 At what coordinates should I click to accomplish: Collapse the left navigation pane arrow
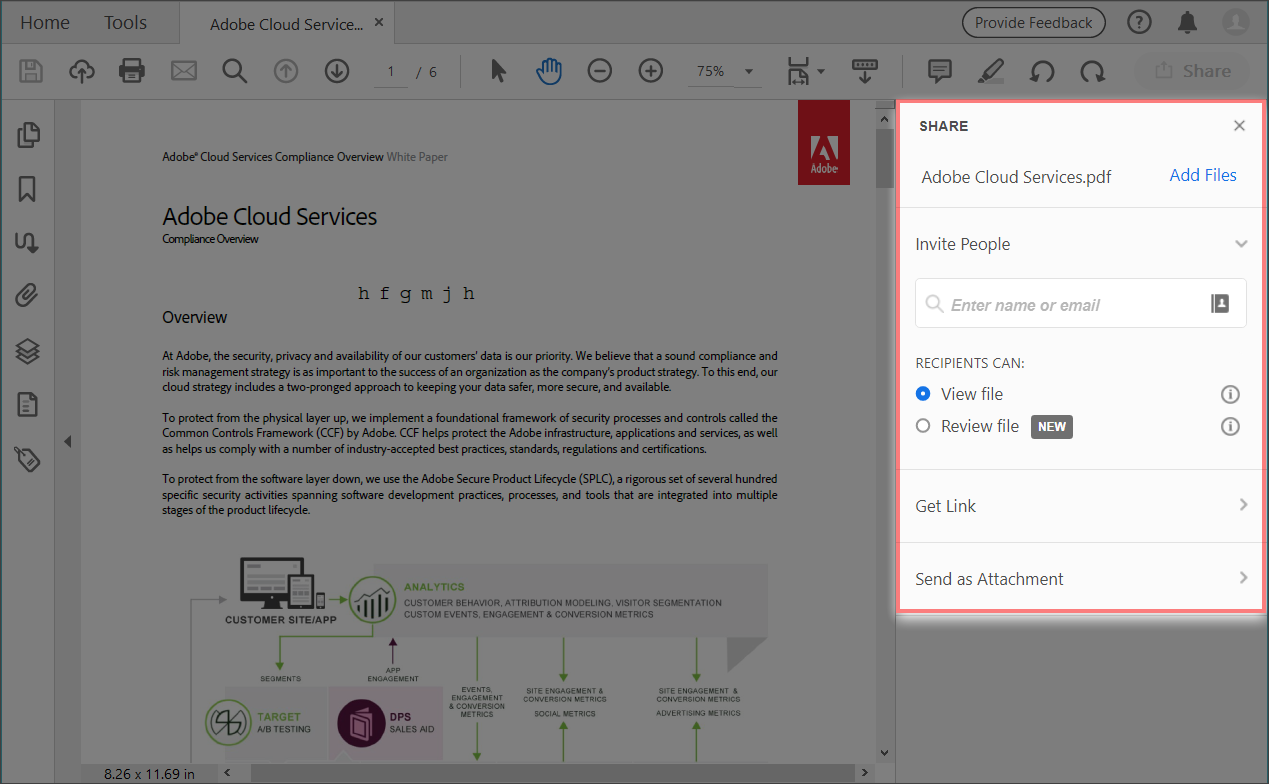(68, 441)
